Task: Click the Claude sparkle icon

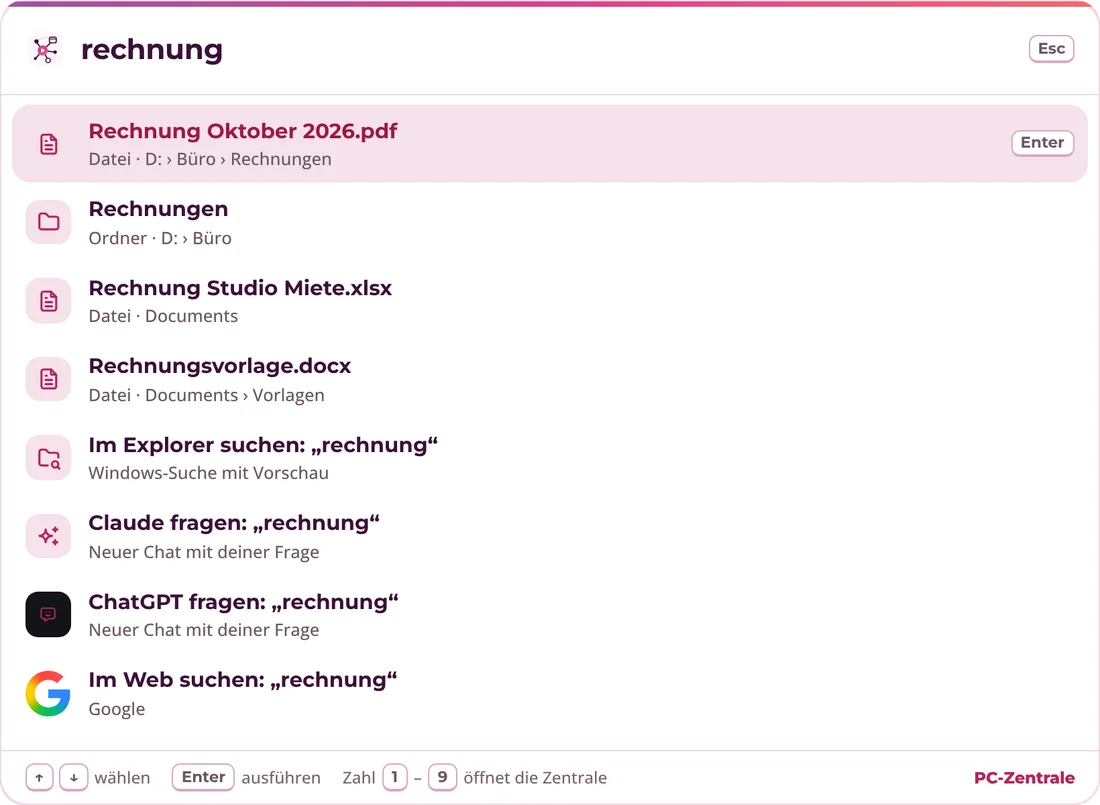Action: point(48,536)
